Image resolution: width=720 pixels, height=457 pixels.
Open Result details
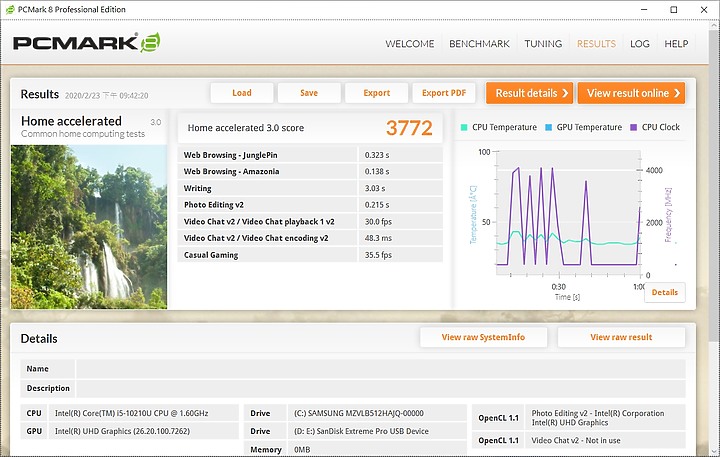(x=529, y=93)
